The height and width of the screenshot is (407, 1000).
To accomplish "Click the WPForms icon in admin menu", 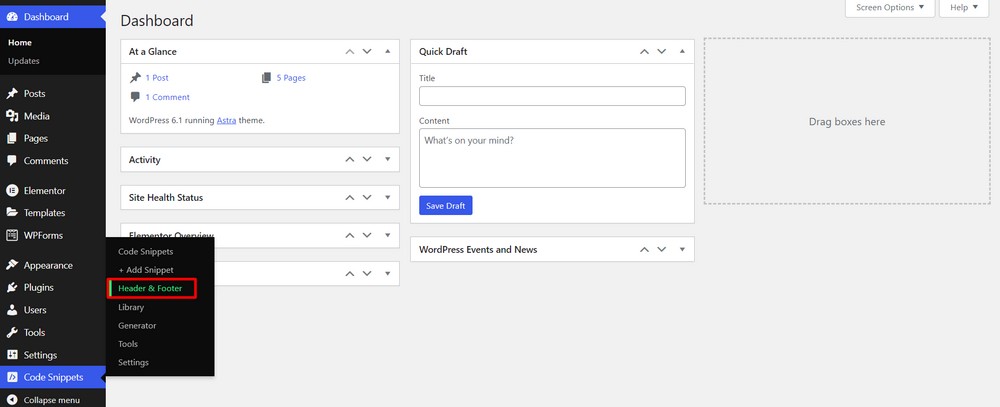I will 12,235.
